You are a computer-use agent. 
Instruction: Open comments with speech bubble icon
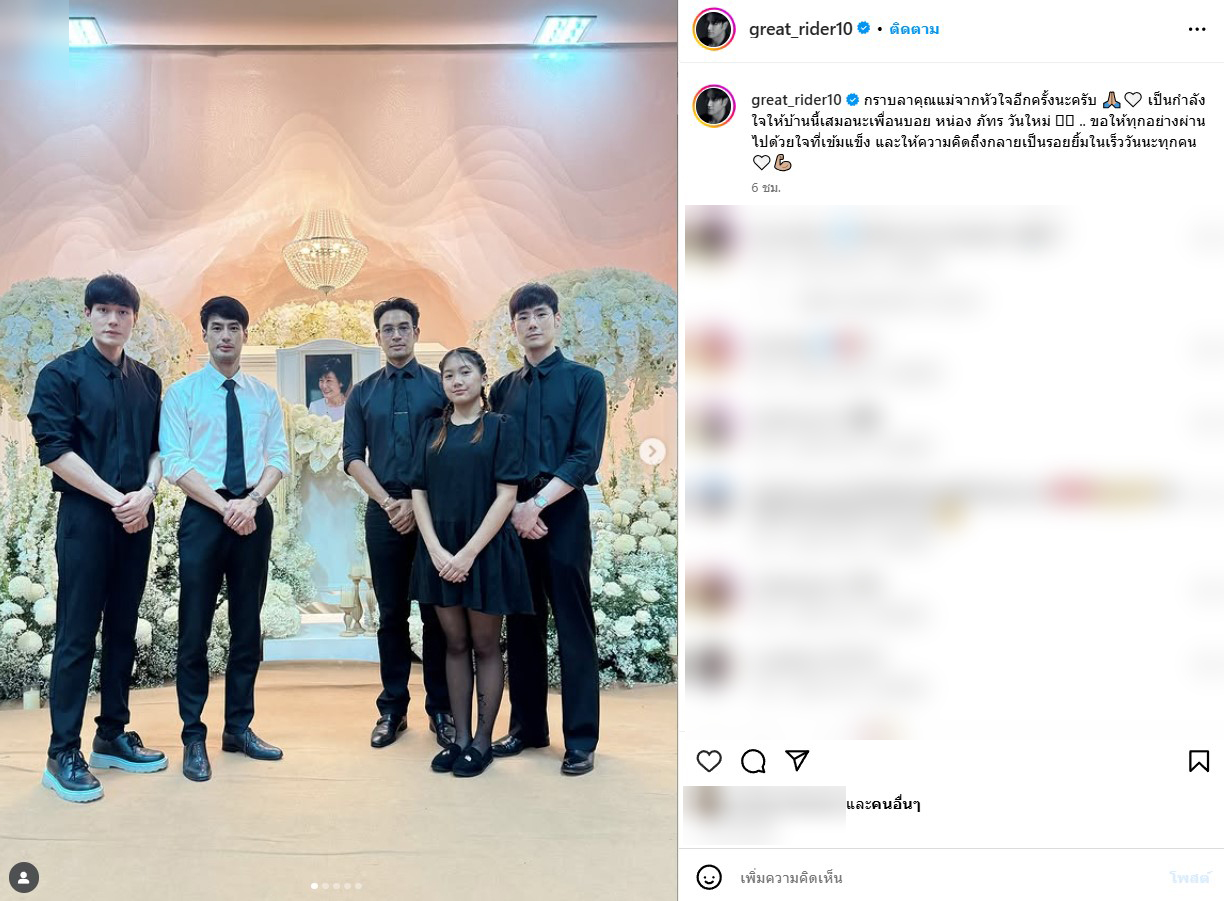[753, 761]
